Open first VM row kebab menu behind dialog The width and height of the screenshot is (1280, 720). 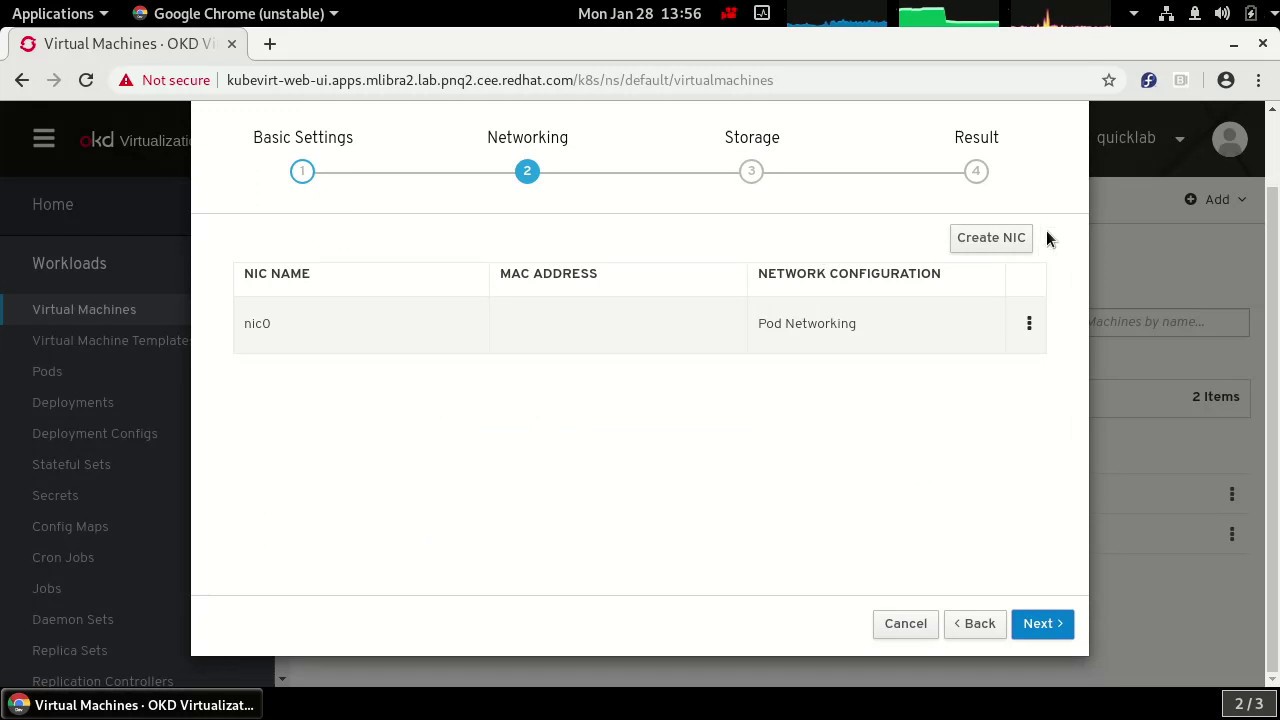coord(1232,494)
